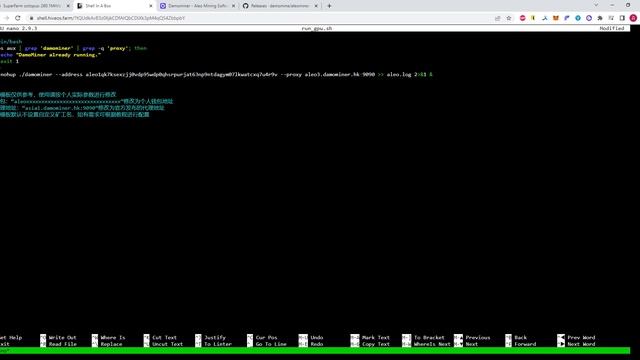Click the 'damominer' grep pattern text
Screen dimensions: 640x360
(x=56, y=48)
